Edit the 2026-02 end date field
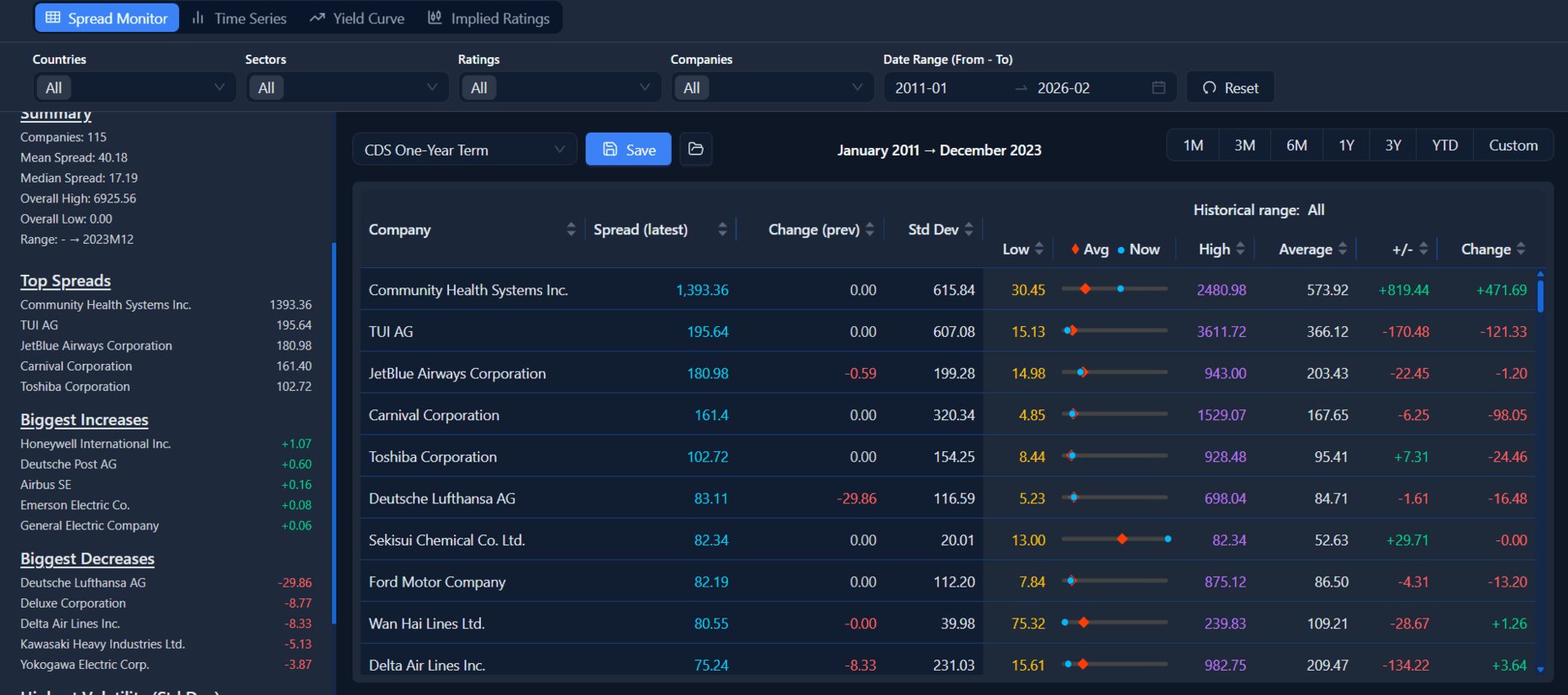This screenshot has width=1568, height=695. 1086,87
